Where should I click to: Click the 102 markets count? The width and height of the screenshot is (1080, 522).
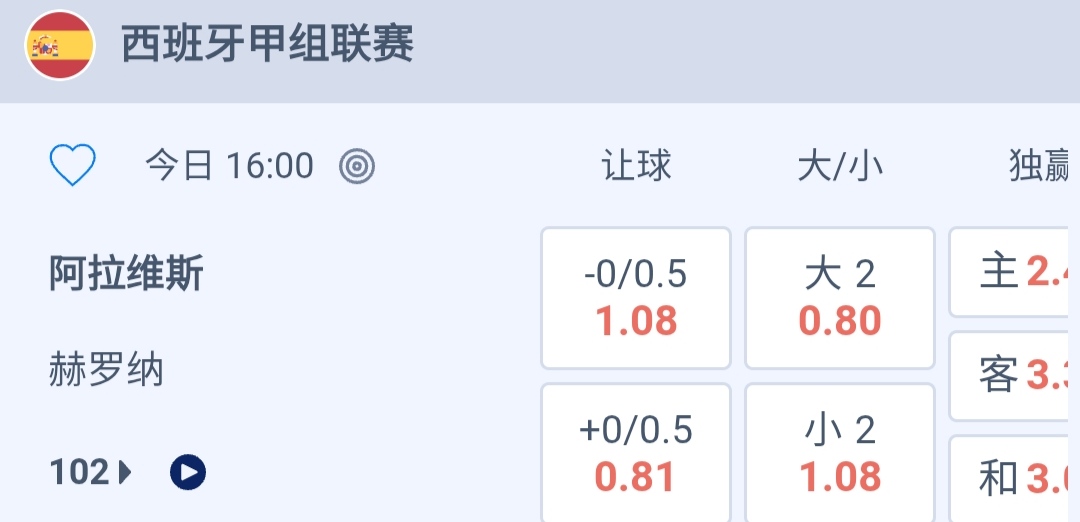(80, 472)
